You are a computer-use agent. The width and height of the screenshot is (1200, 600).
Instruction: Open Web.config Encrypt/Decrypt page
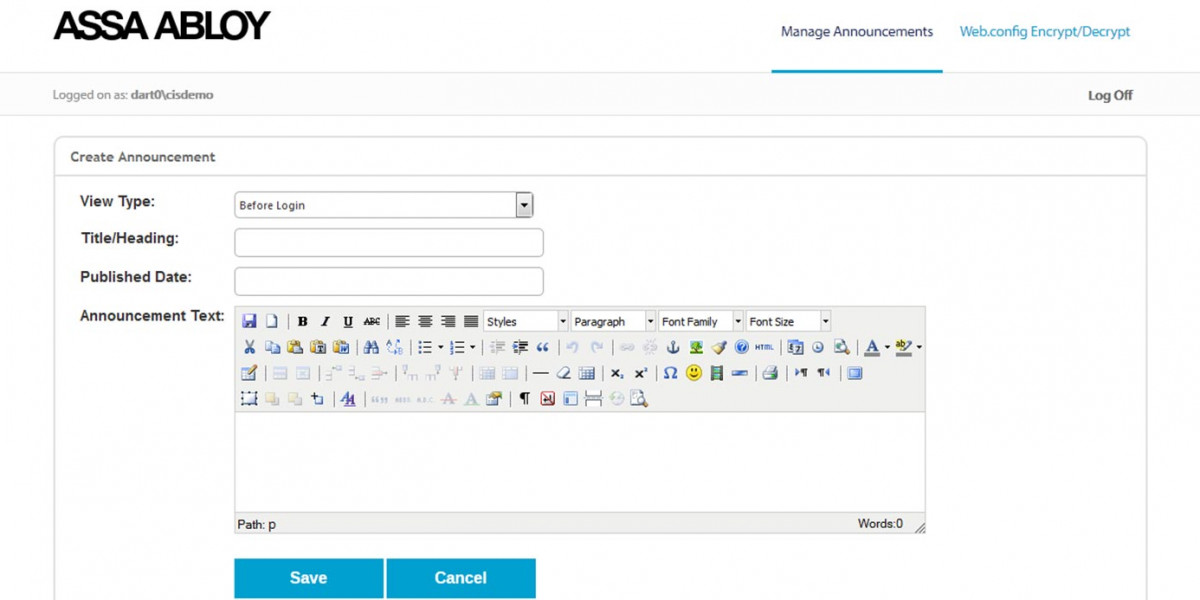click(x=1044, y=31)
